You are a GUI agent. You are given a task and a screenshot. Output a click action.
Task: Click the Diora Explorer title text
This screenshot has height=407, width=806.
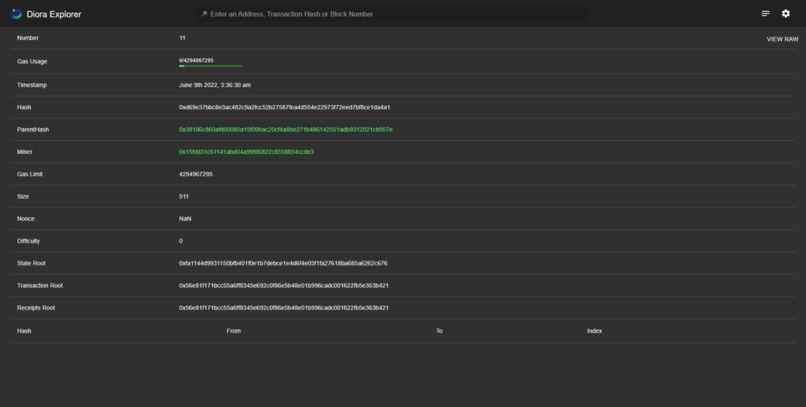tap(54, 14)
